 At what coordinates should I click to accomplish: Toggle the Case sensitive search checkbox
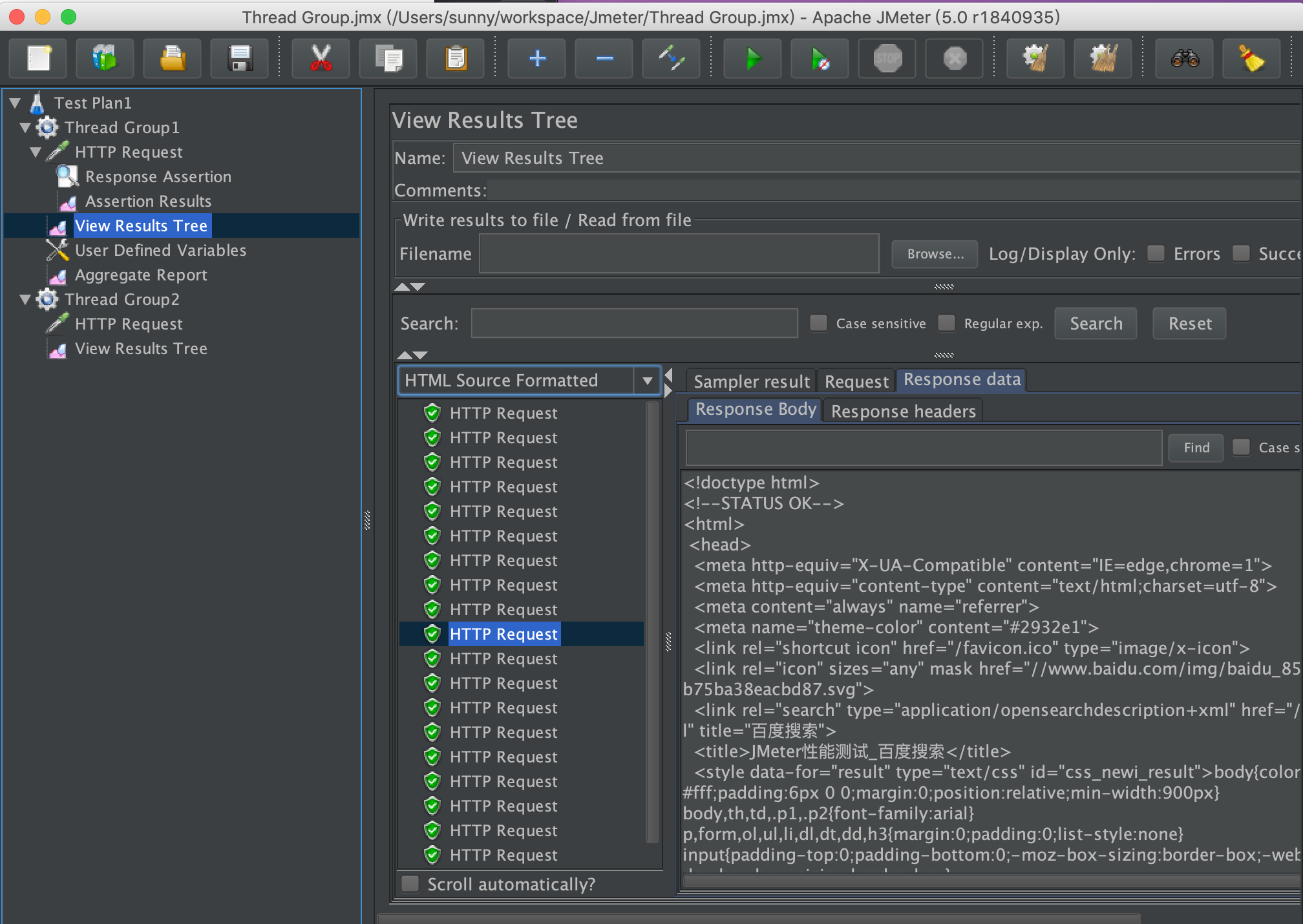click(x=819, y=323)
